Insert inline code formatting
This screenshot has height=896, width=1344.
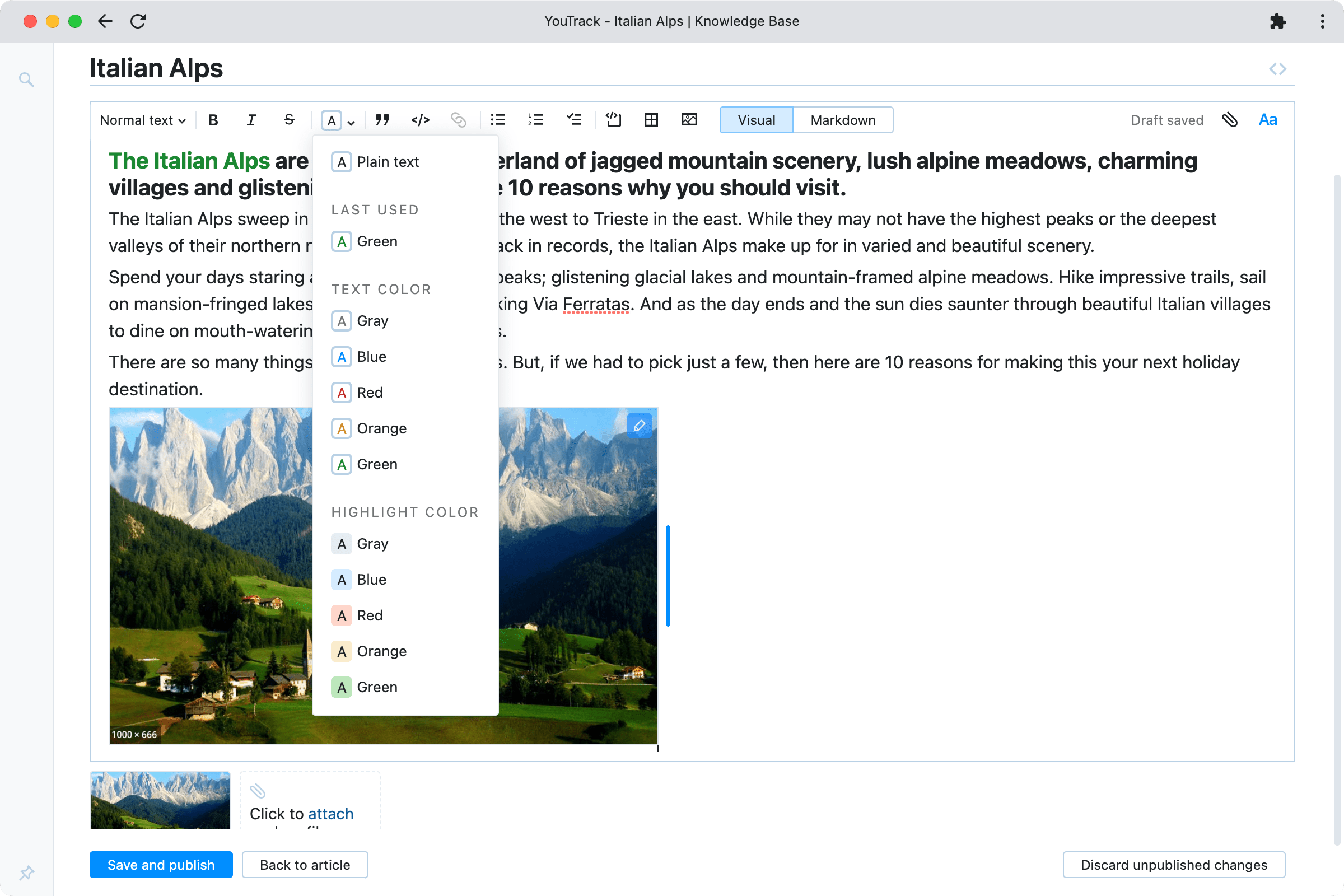(420, 120)
